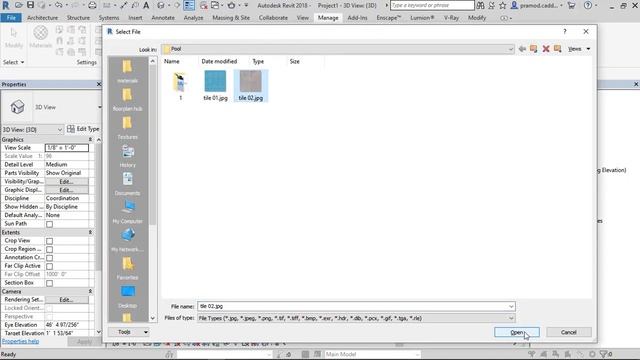Viewport: 640px width, 360px height.
Task: Click the Save icon in quick access toolbar
Action: tap(30, 5)
